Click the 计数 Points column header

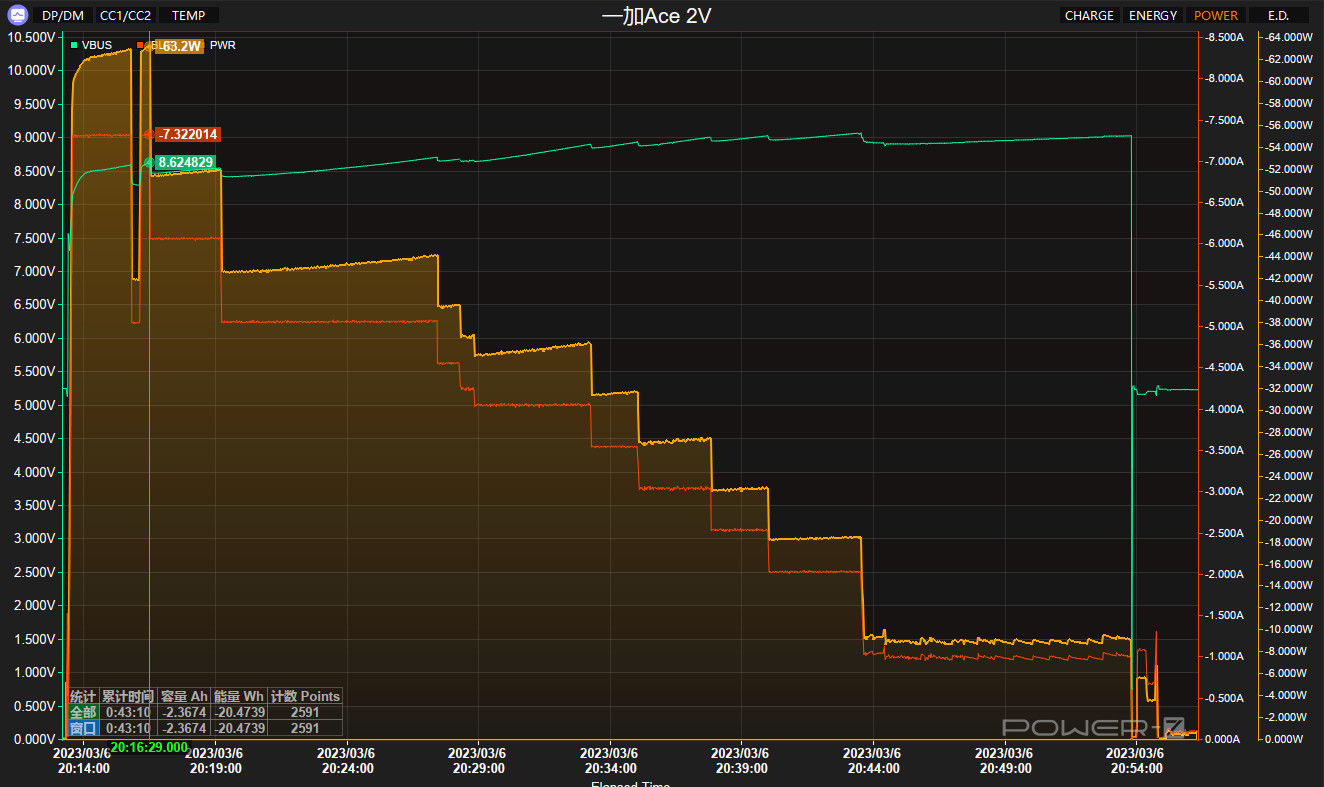click(305, 696)
